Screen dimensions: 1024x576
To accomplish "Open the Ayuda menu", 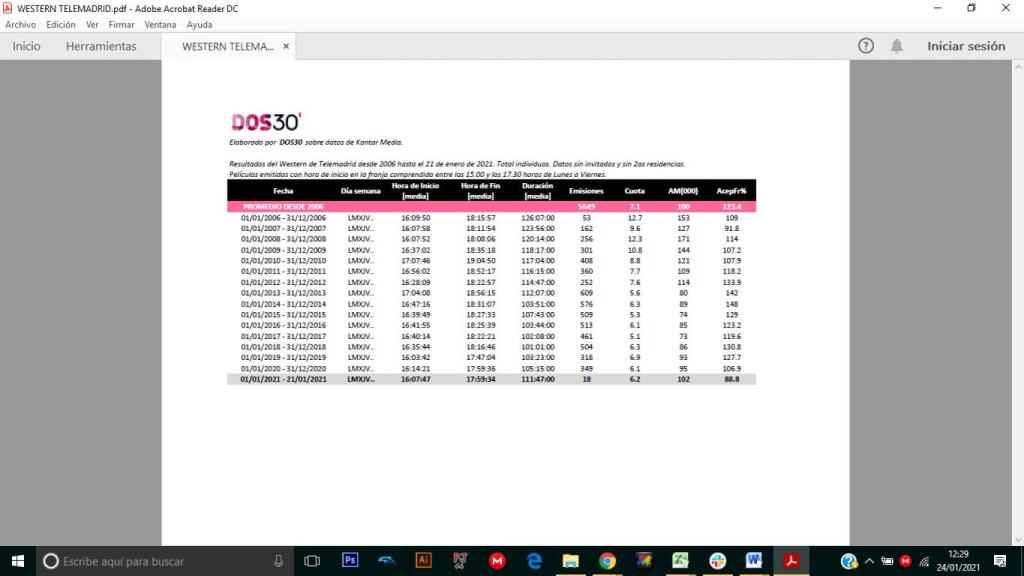I will click(199, 25).
